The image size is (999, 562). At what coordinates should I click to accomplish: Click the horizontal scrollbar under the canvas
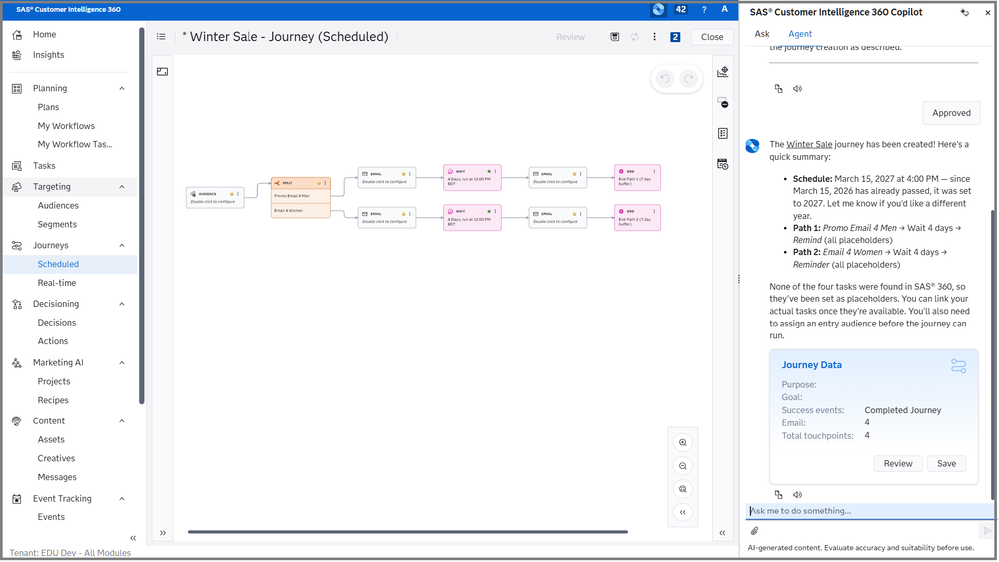coord(408,531)
